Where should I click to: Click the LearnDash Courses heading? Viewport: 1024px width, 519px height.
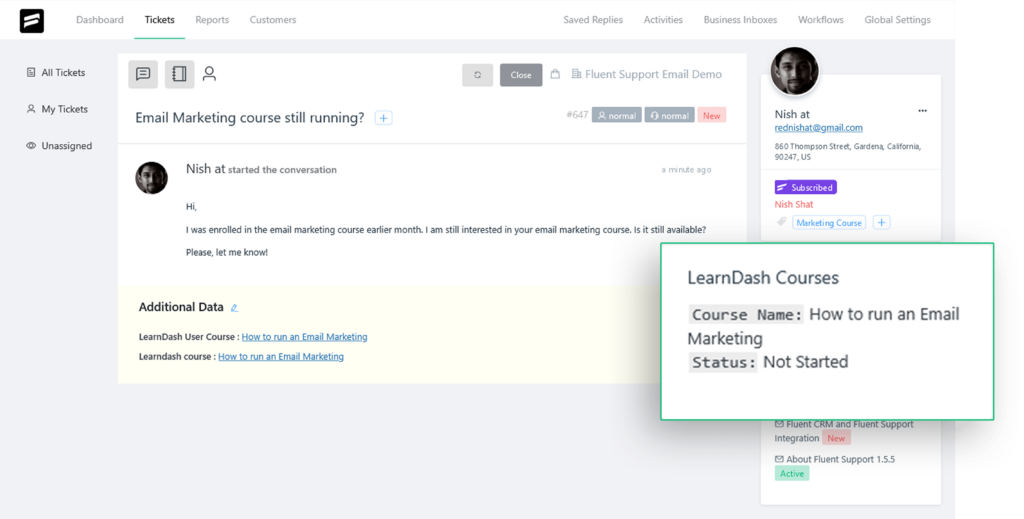coord(763,277)
